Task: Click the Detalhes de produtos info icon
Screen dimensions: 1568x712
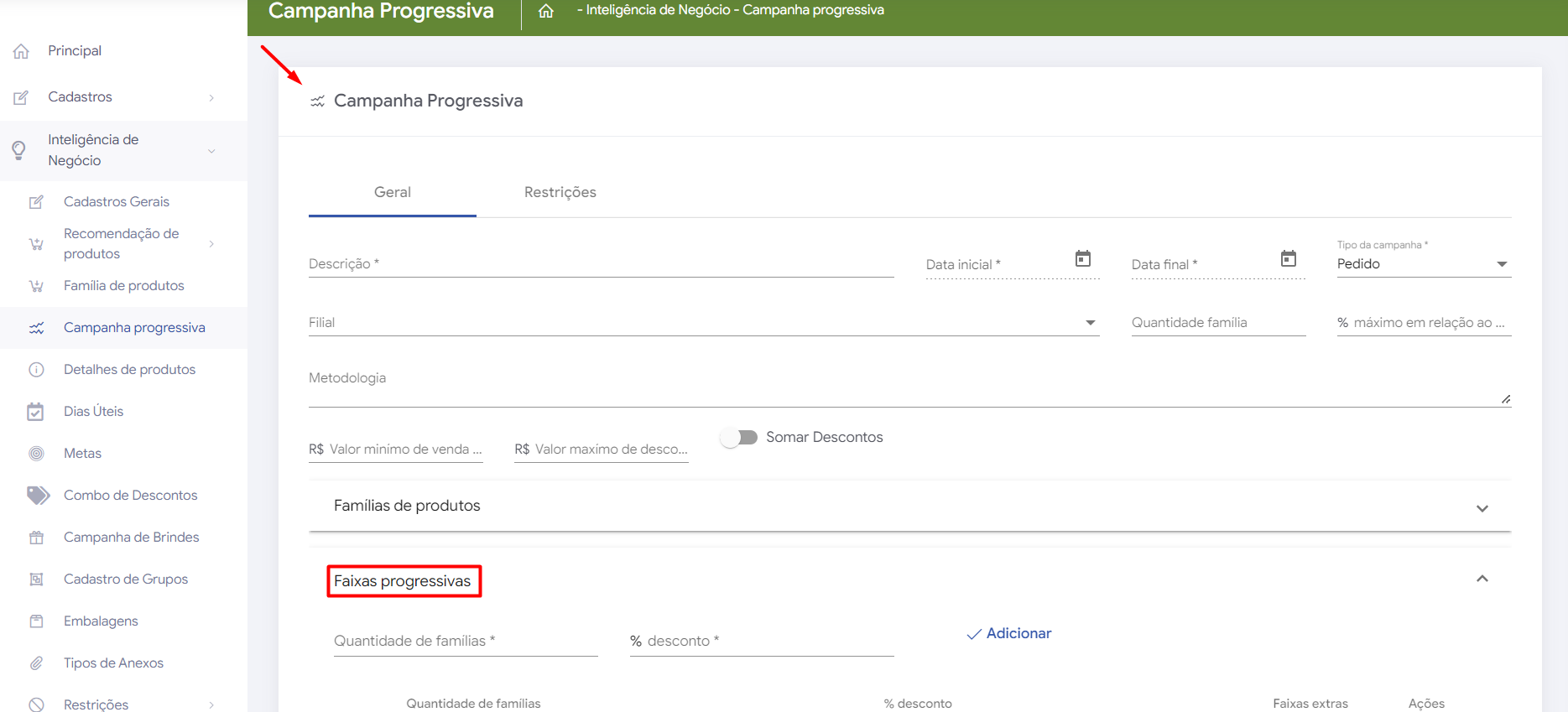Action: coord(37,370)
